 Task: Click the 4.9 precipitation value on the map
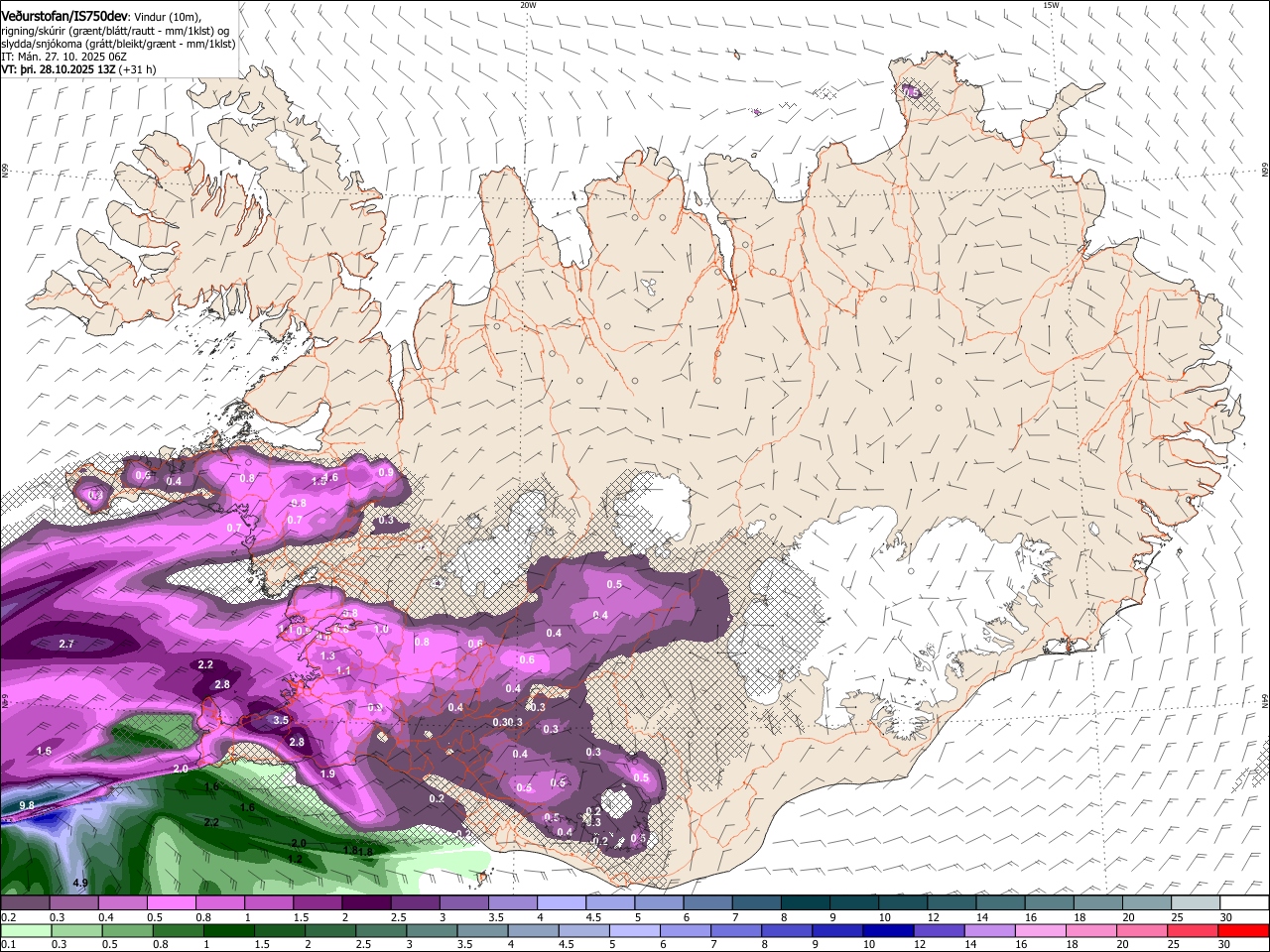[80, 883]
